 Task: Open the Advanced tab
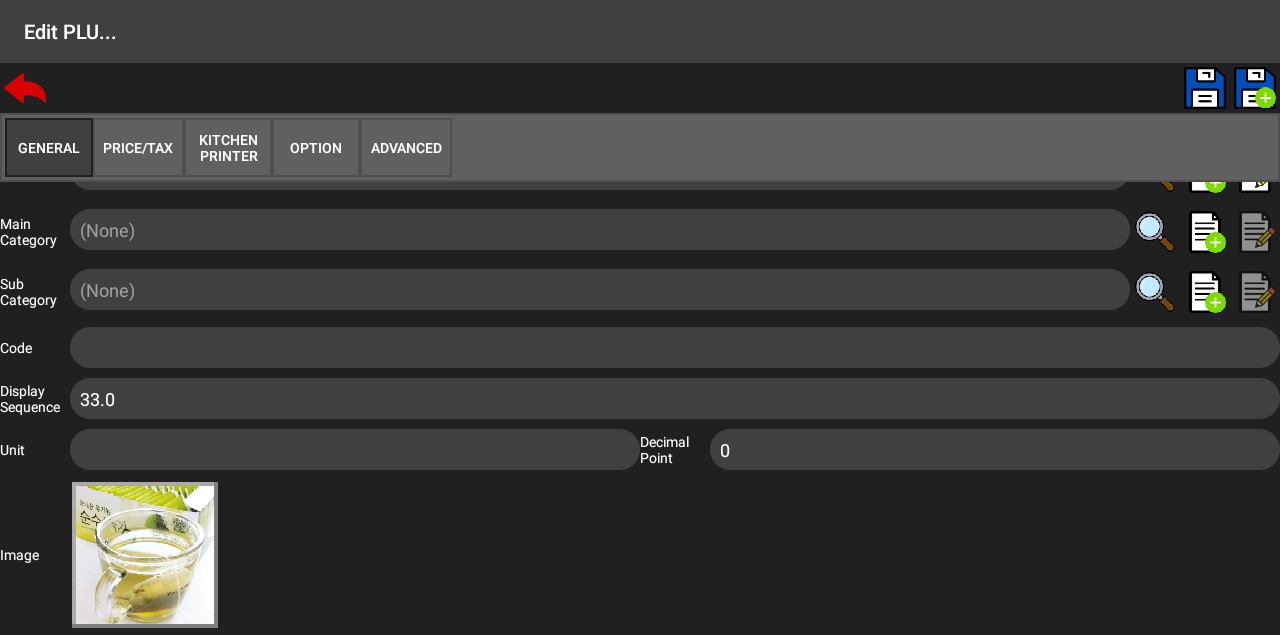406,148
